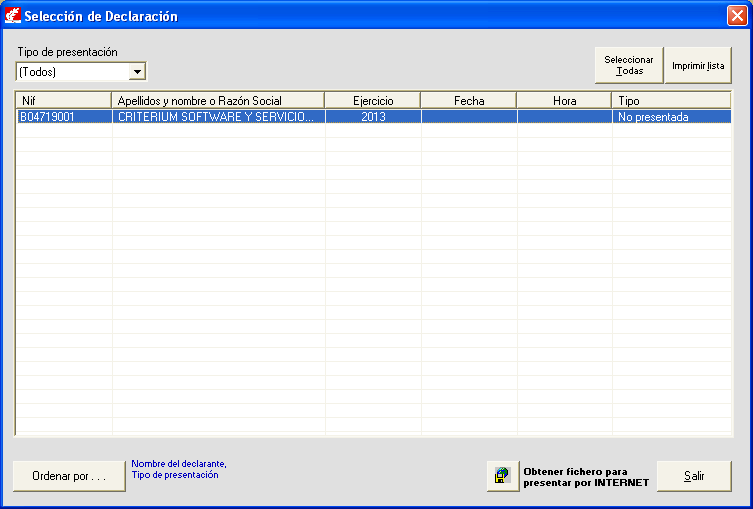Click the Ordenar por button

pyautogui.click(x=69, y=476)
